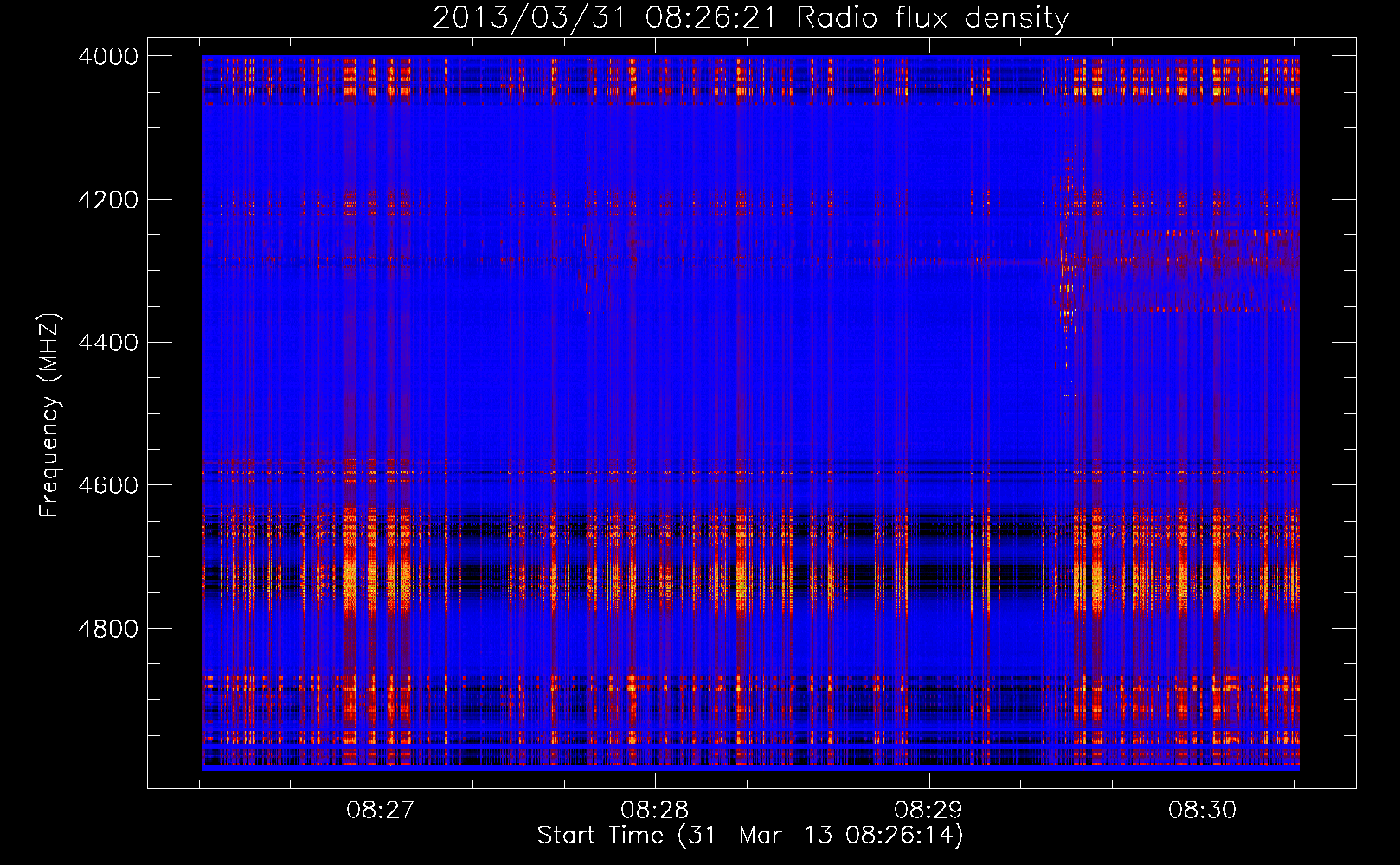Viewport: 1400px width, 865px height.
Task: Click the 08:28 time axis label
Action: [x=655, y=810]
